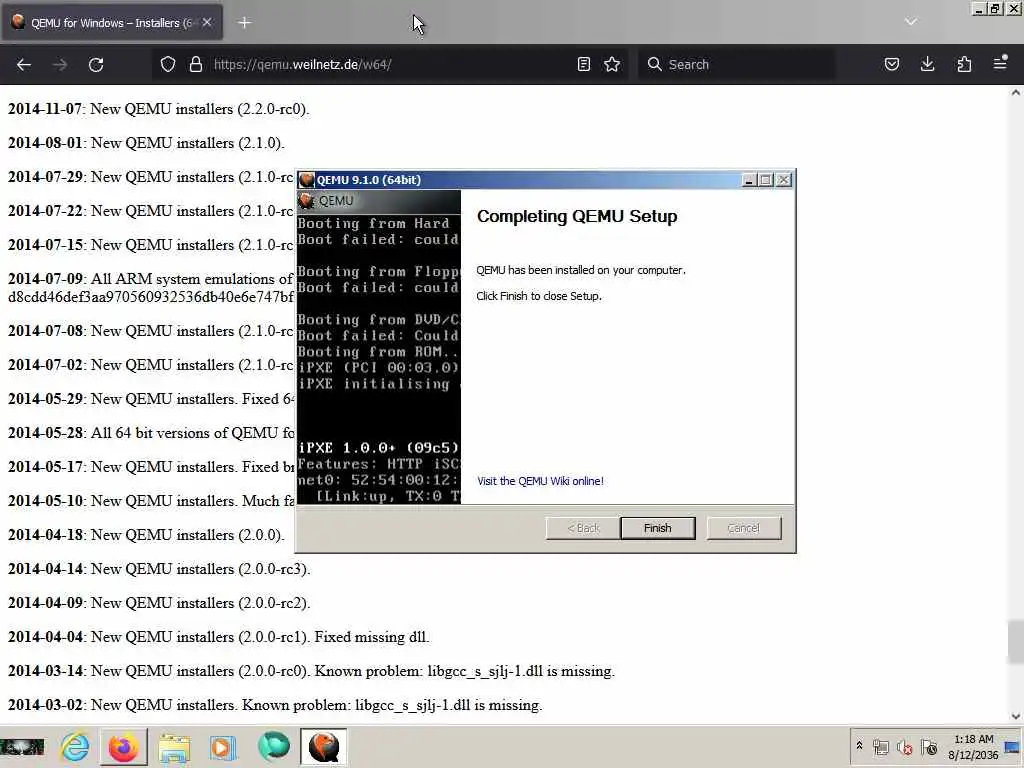
Task: Minimize the QEMU 9.1.0 installer window
Action: click(750, 180)
